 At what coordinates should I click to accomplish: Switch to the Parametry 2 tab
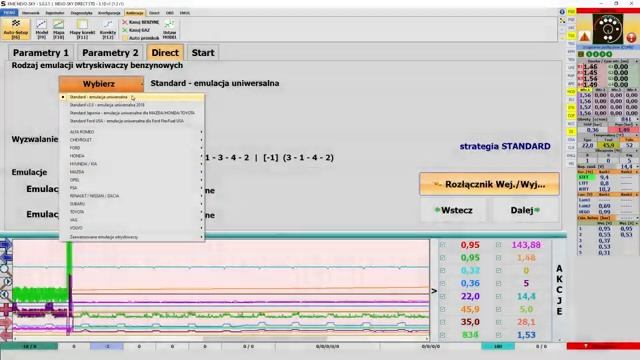[110, 53]
